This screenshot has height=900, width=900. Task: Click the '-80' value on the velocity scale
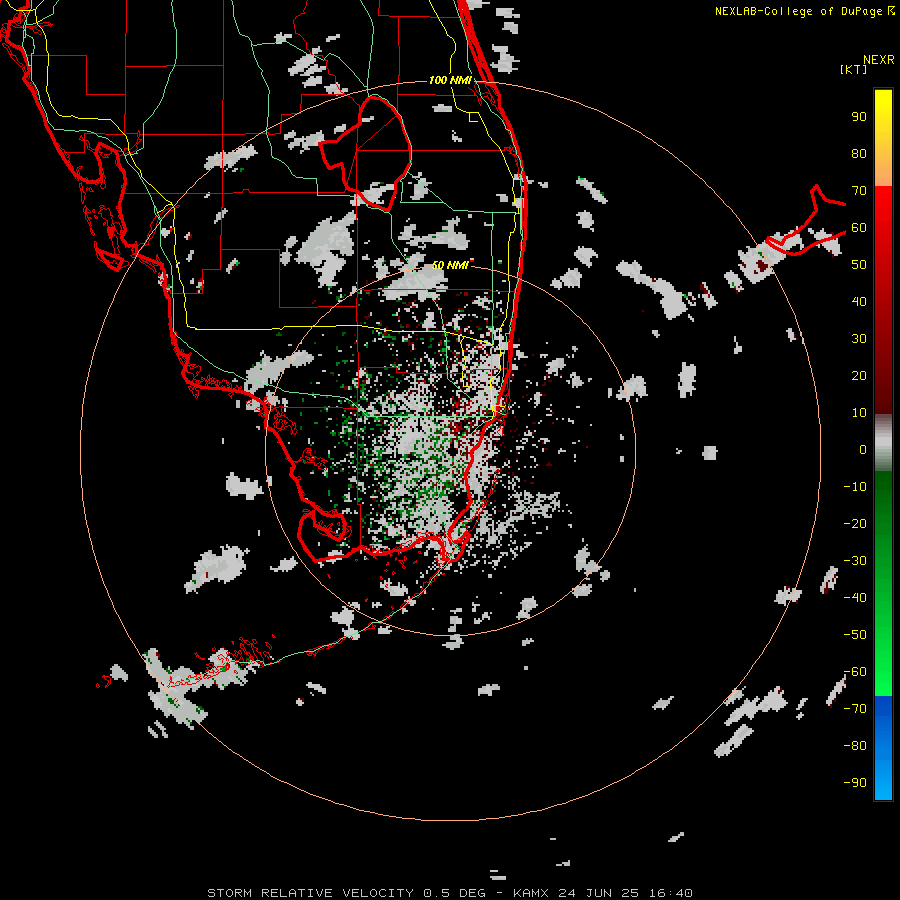(855, 746)
